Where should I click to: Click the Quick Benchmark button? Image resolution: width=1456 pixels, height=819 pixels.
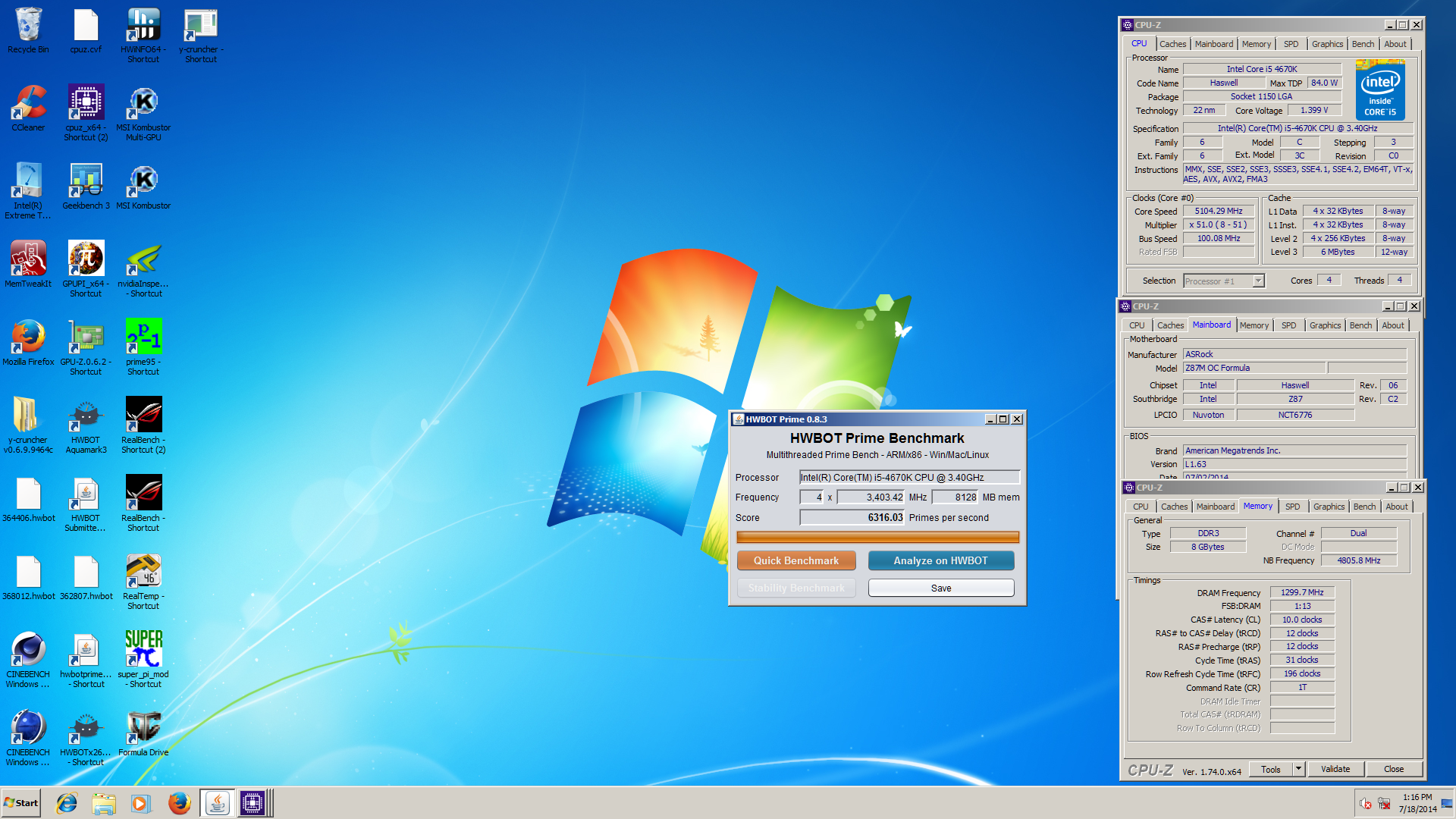click(796, 560)
